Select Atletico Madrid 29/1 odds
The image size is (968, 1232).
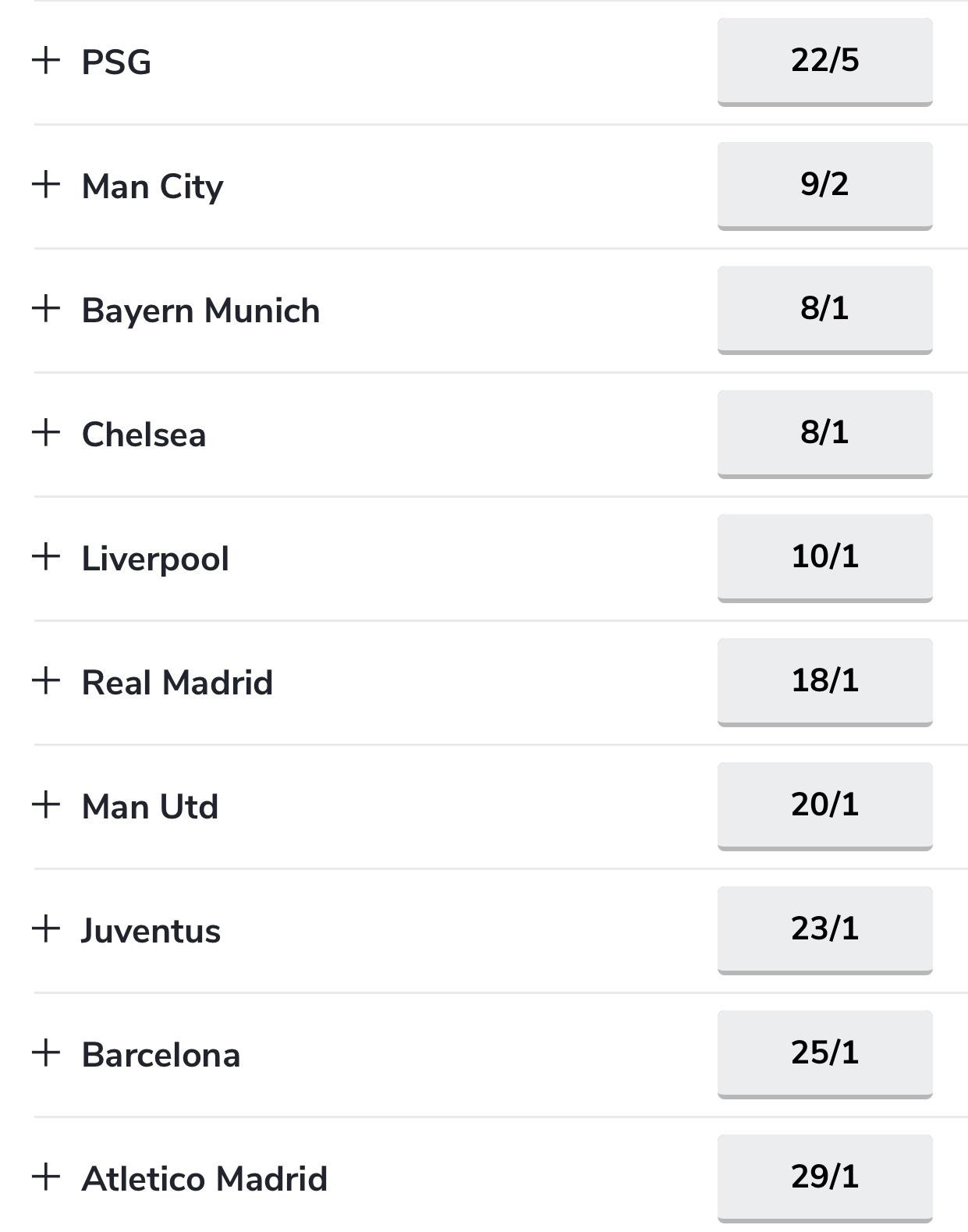click(x=824, y=1177)
